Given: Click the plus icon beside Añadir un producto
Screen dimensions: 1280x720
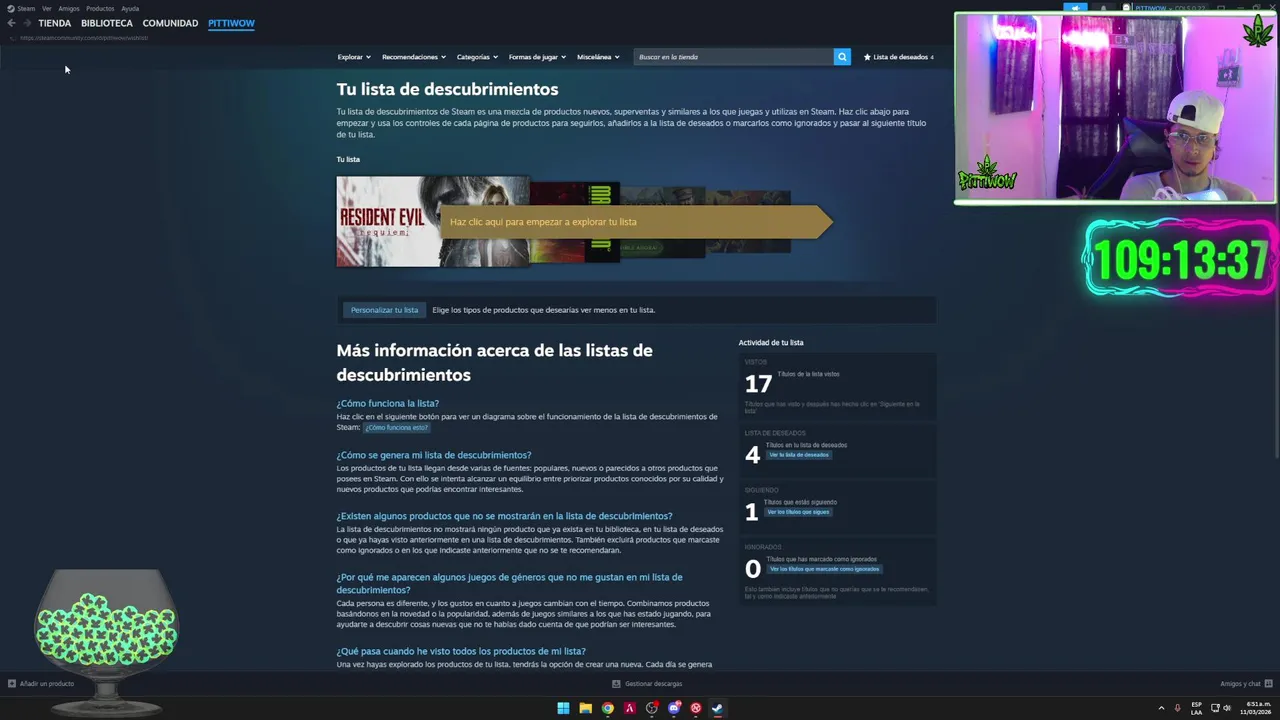Looking at the screenshot, I should click(x=12, y=684).
